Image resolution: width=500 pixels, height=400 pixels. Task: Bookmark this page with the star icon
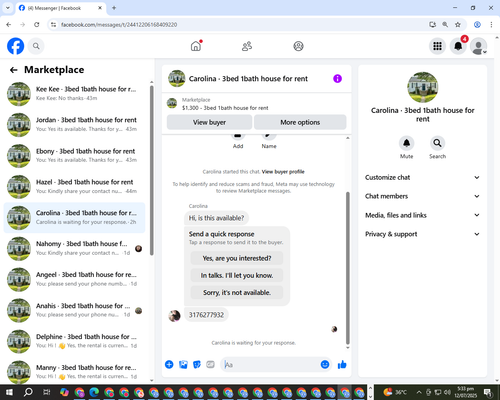coord(458,24)
